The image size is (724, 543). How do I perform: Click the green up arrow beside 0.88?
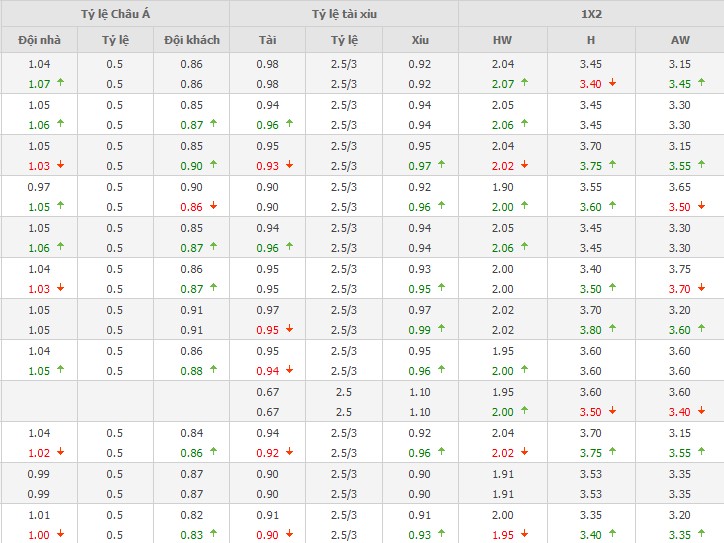(x=214, y=371)
